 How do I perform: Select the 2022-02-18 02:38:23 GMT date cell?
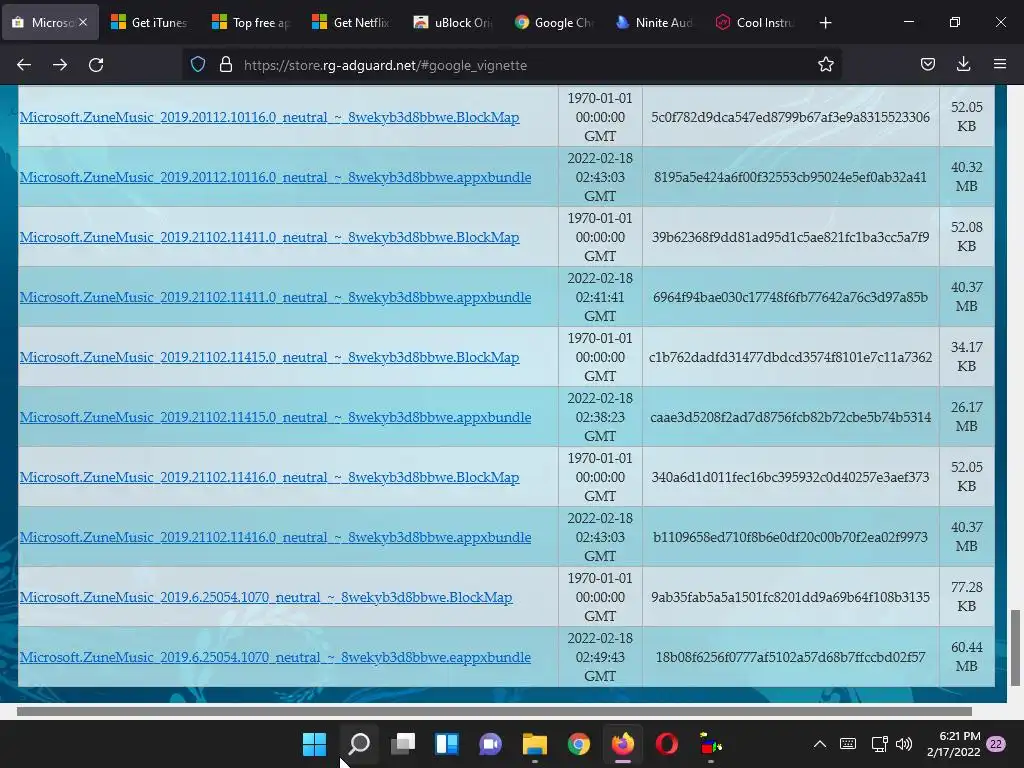(x=600, y=417)
